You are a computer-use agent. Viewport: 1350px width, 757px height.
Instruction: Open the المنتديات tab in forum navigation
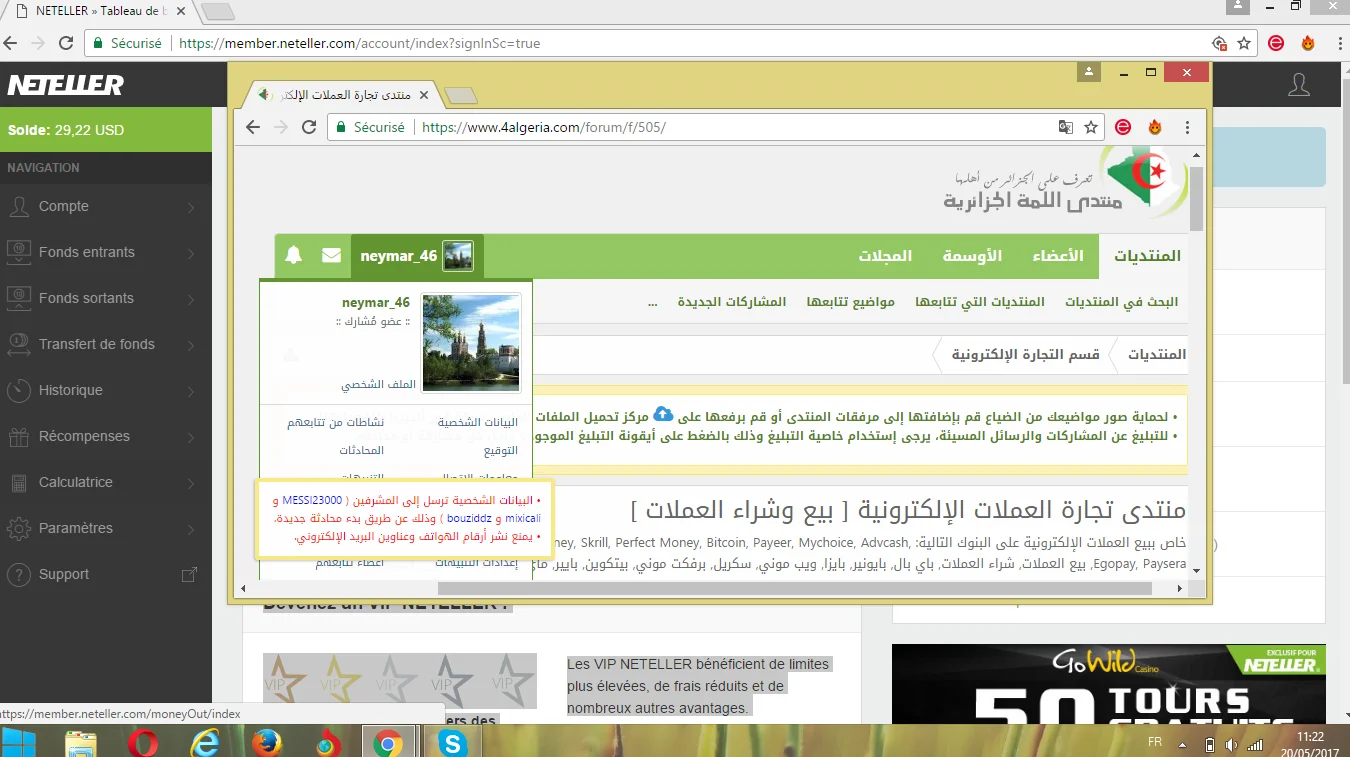[x=1147, y=256]
